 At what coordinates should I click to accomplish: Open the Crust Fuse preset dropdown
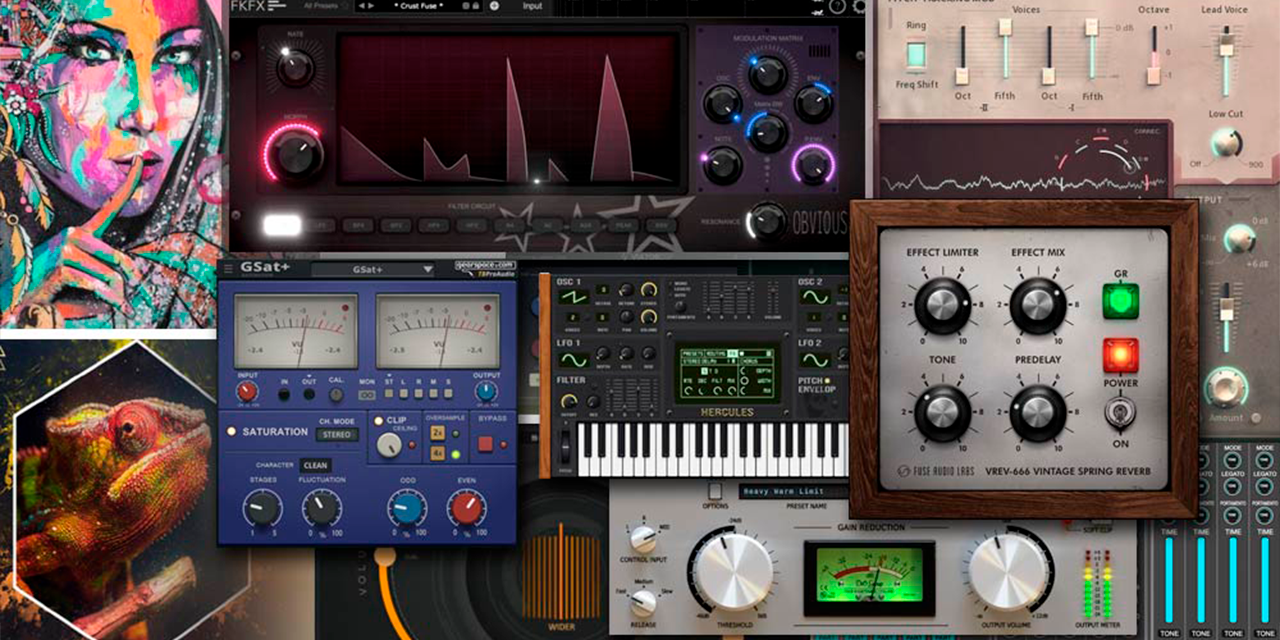click(x=418, y=6)
